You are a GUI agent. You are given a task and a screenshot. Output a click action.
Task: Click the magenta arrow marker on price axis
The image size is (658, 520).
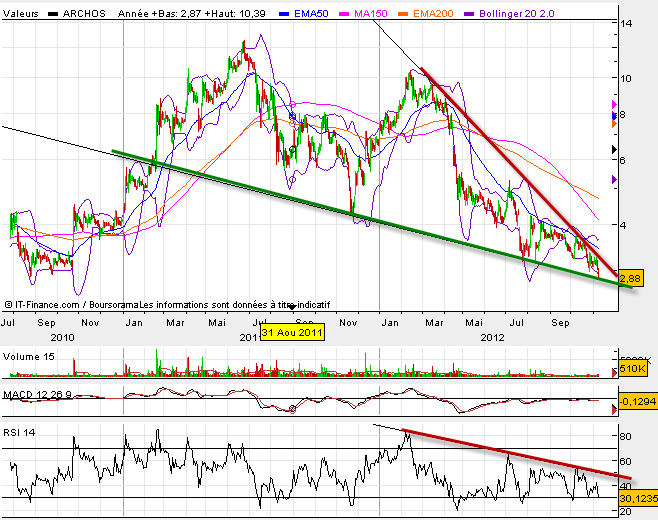pyautogui.click(x=613, y=104)
